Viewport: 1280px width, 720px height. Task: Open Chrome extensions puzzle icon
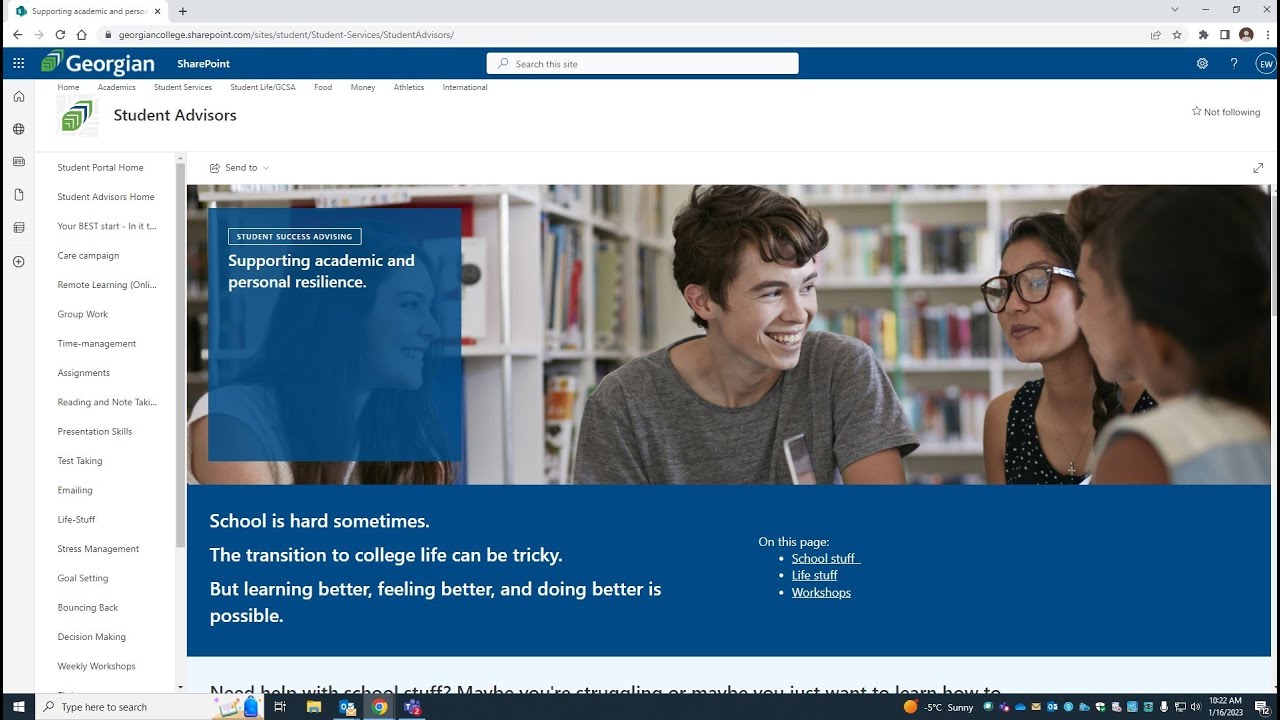[x=1203, y=34]
